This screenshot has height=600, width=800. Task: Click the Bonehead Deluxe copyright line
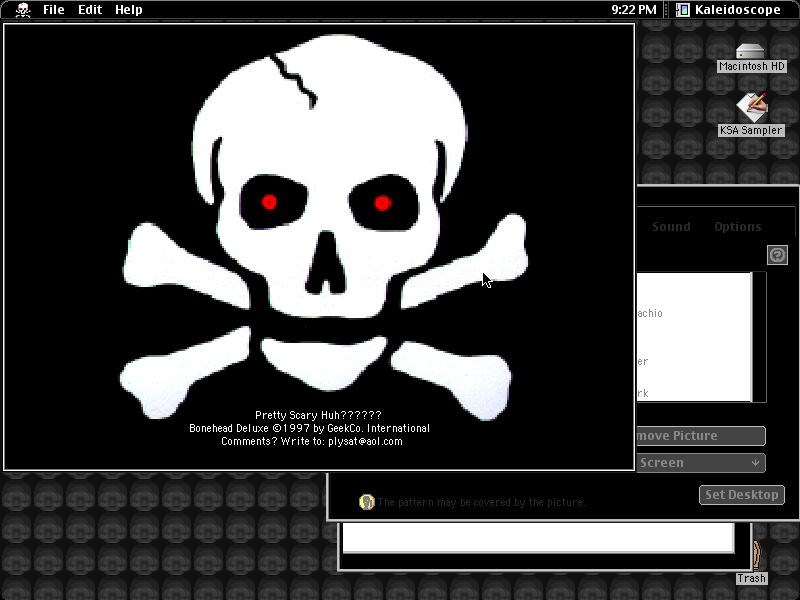pos(310,429)
